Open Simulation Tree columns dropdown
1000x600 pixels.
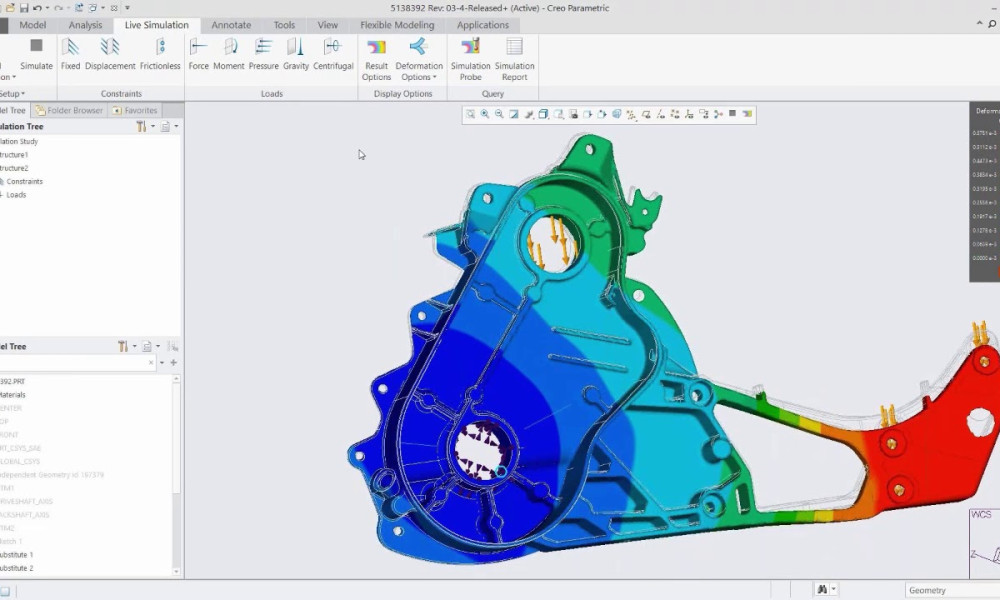tap(169, 126)
